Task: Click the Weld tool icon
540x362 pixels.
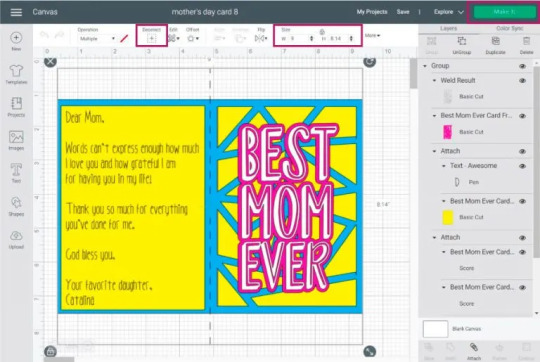Action: pyautogui.click(x=450, y=347)
